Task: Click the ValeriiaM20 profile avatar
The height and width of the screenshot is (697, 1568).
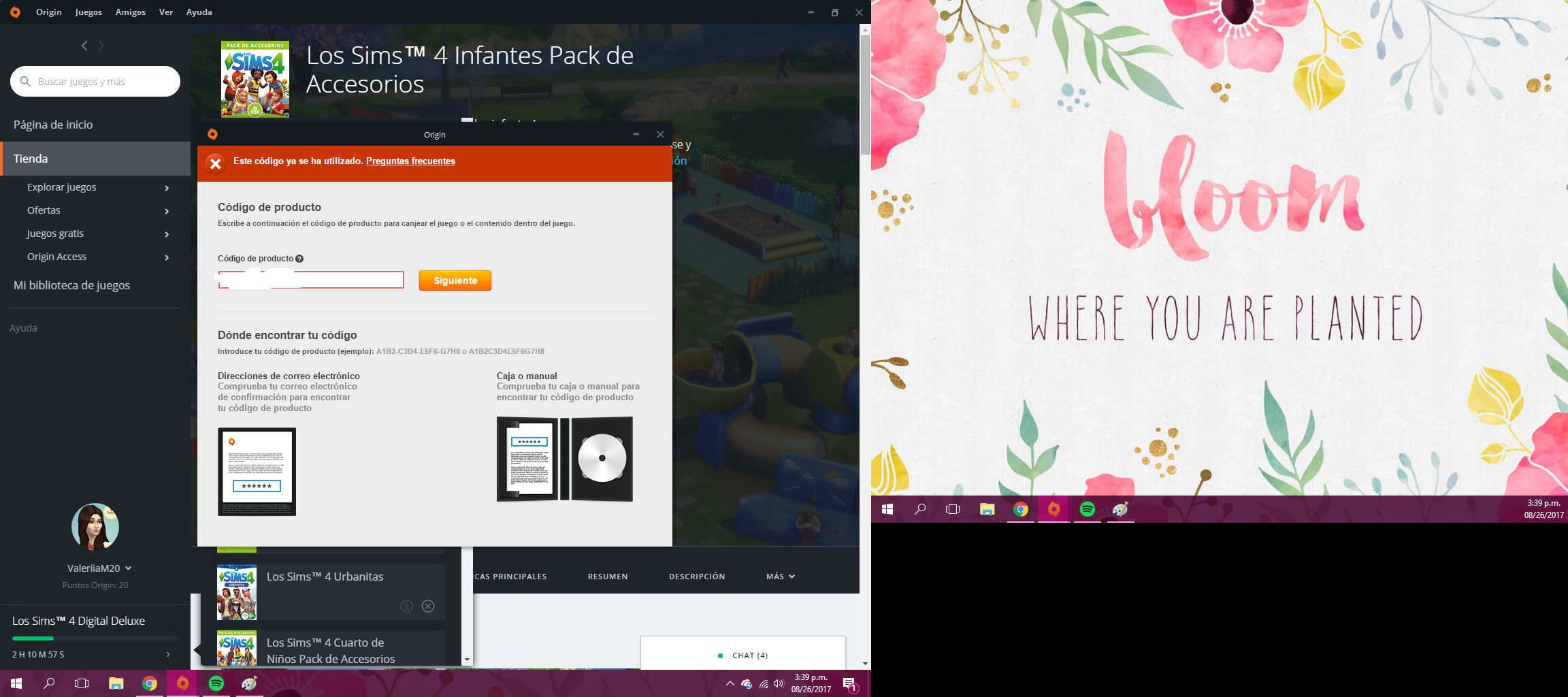Action: [x=95, y=527]
